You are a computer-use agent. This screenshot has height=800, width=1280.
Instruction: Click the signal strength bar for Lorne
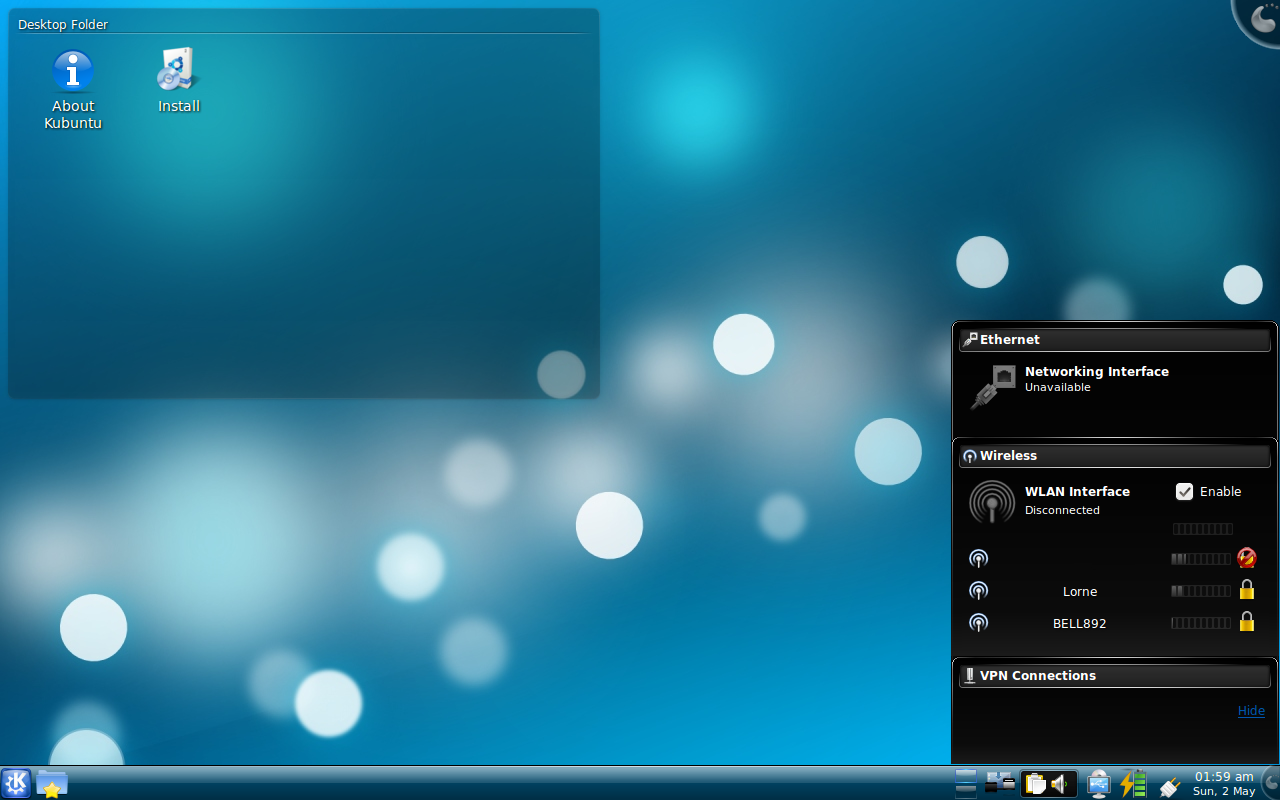pos(1201,591)
